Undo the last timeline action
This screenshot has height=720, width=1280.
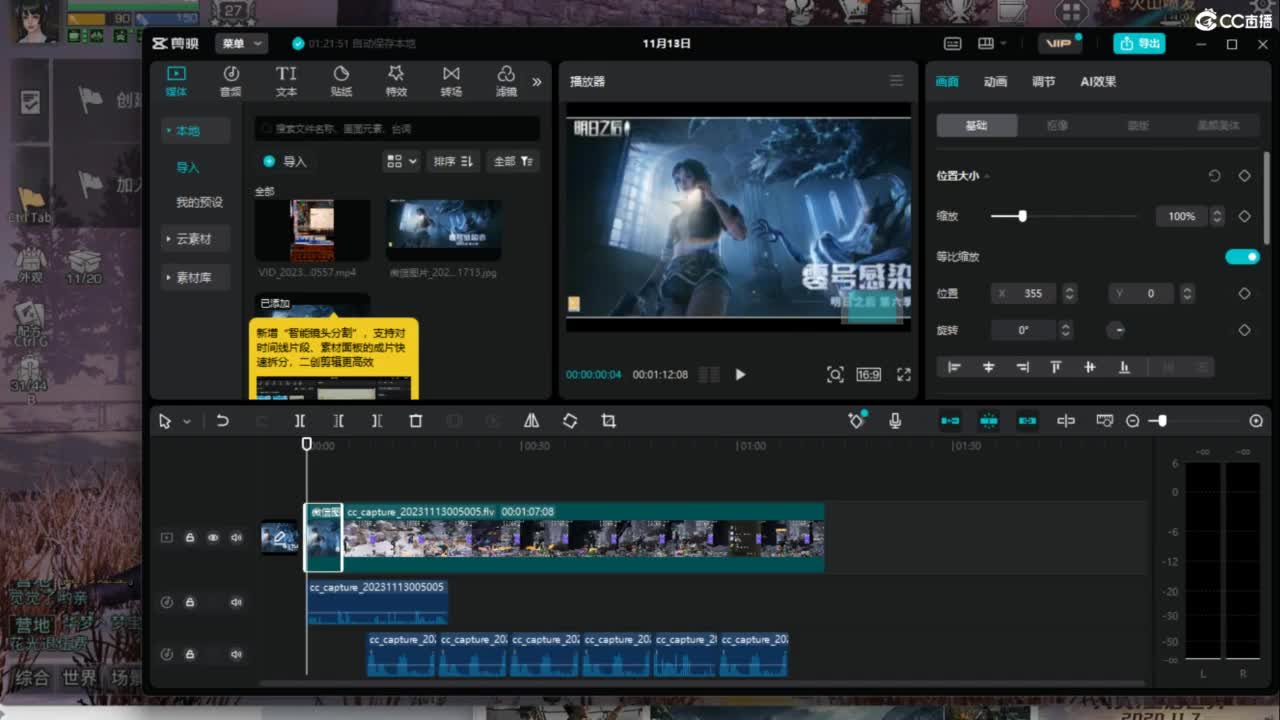click(x=222, y=421)
